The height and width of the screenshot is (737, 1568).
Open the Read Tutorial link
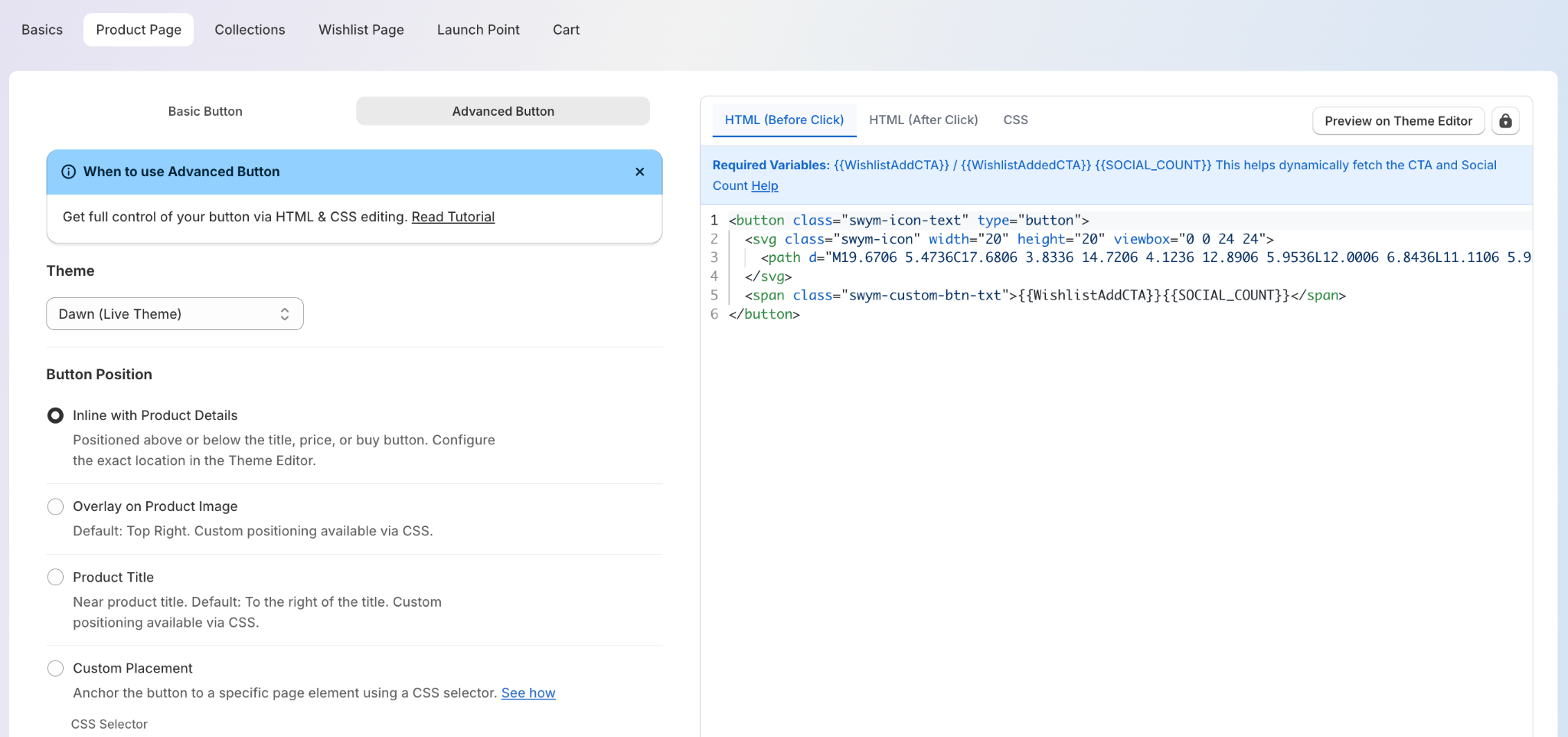(453, 217)
